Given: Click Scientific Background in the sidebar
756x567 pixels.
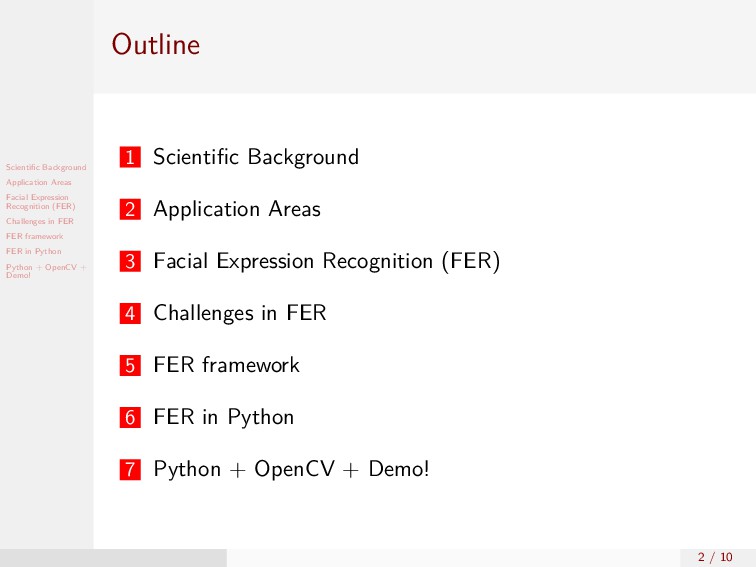Looking at the screenshot, I should [x=46, y=167].
